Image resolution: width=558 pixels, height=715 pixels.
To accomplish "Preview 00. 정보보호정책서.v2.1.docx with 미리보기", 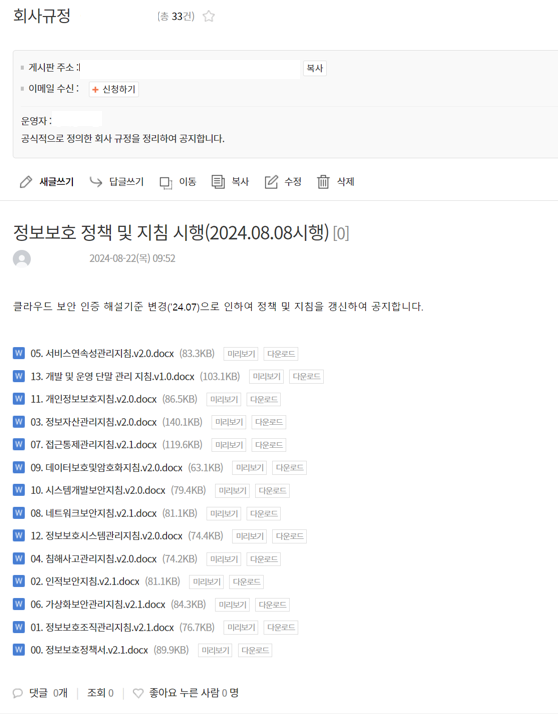I will tap(215, 650).
